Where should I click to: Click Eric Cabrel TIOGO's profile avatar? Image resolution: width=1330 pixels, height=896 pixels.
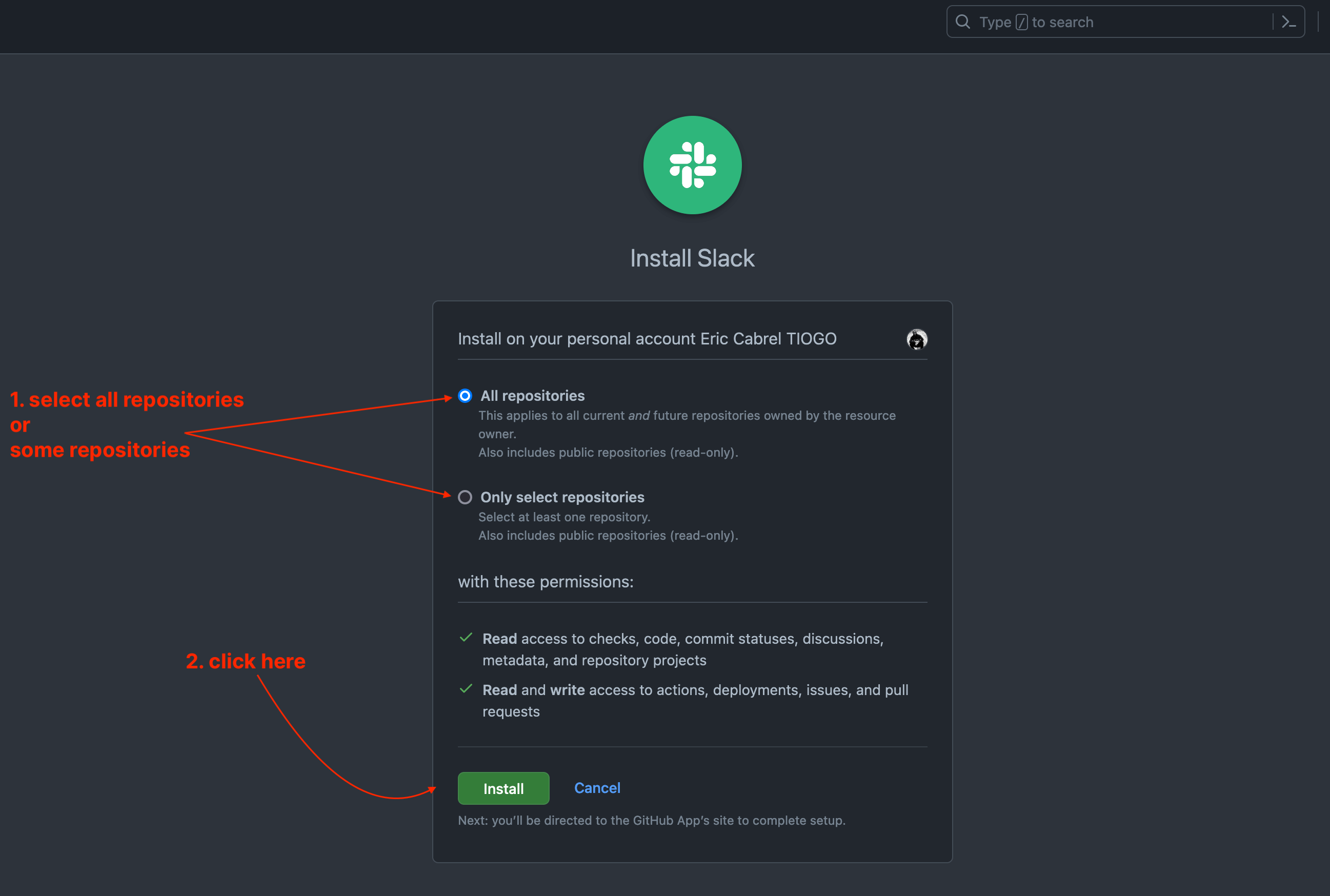tap(917, 339)
